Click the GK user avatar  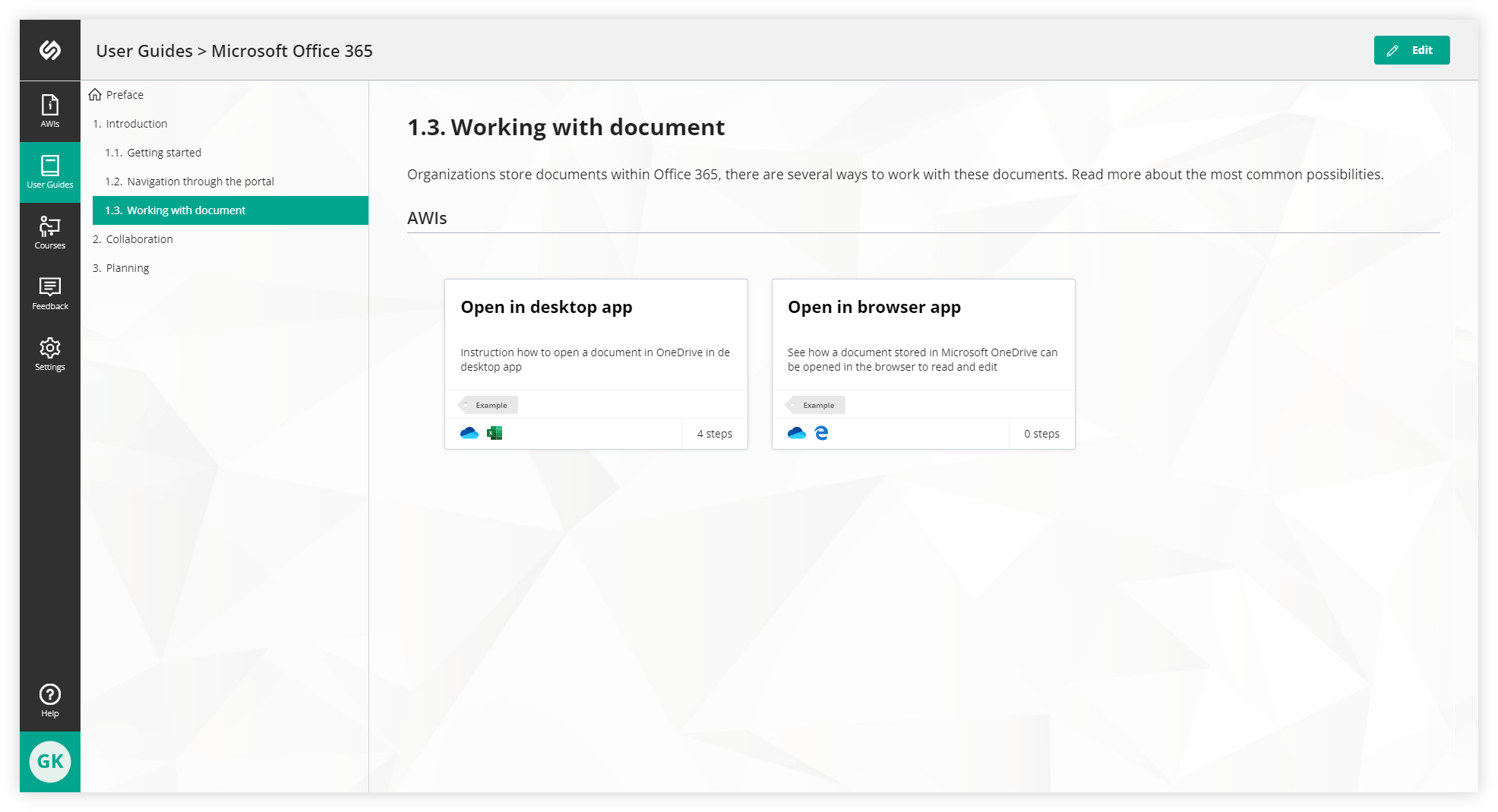point(49,762)
